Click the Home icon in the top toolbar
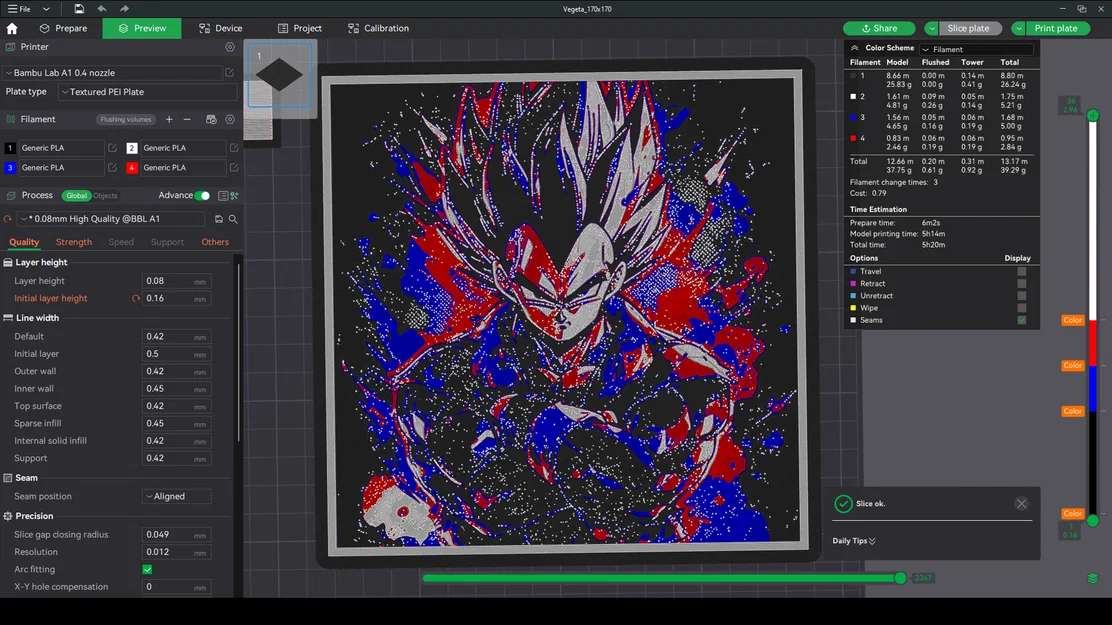This screenshot has height=625, width=1112. (x=11, y=28)
